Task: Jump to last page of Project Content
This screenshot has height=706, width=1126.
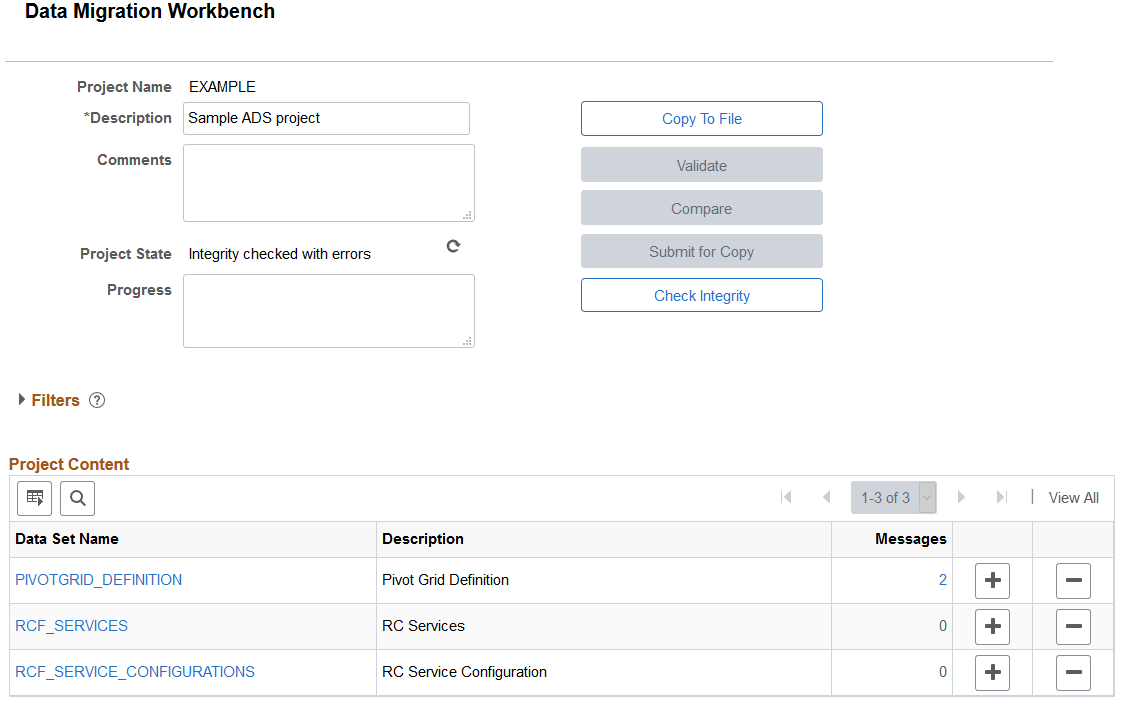Action: coord(1001,497)
